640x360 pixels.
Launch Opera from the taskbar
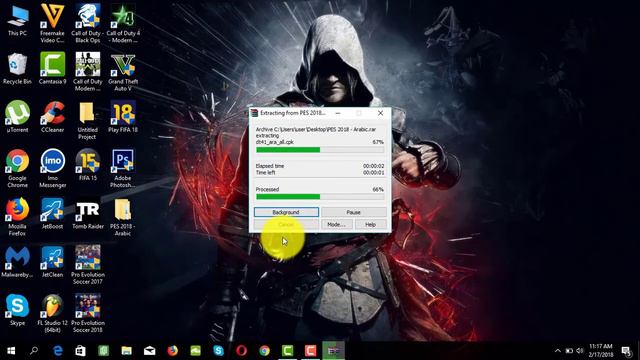point(242,351)
